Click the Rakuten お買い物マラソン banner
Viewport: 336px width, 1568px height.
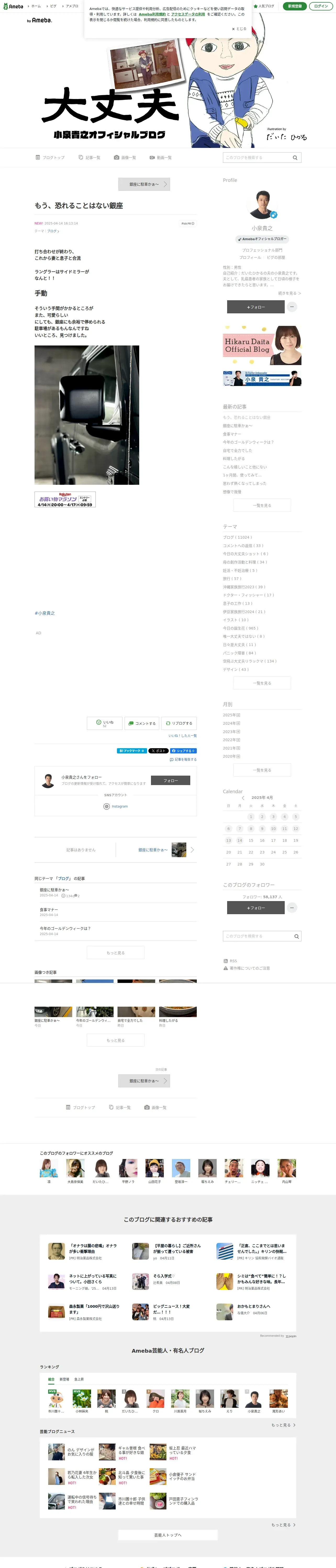click(65, 500)
